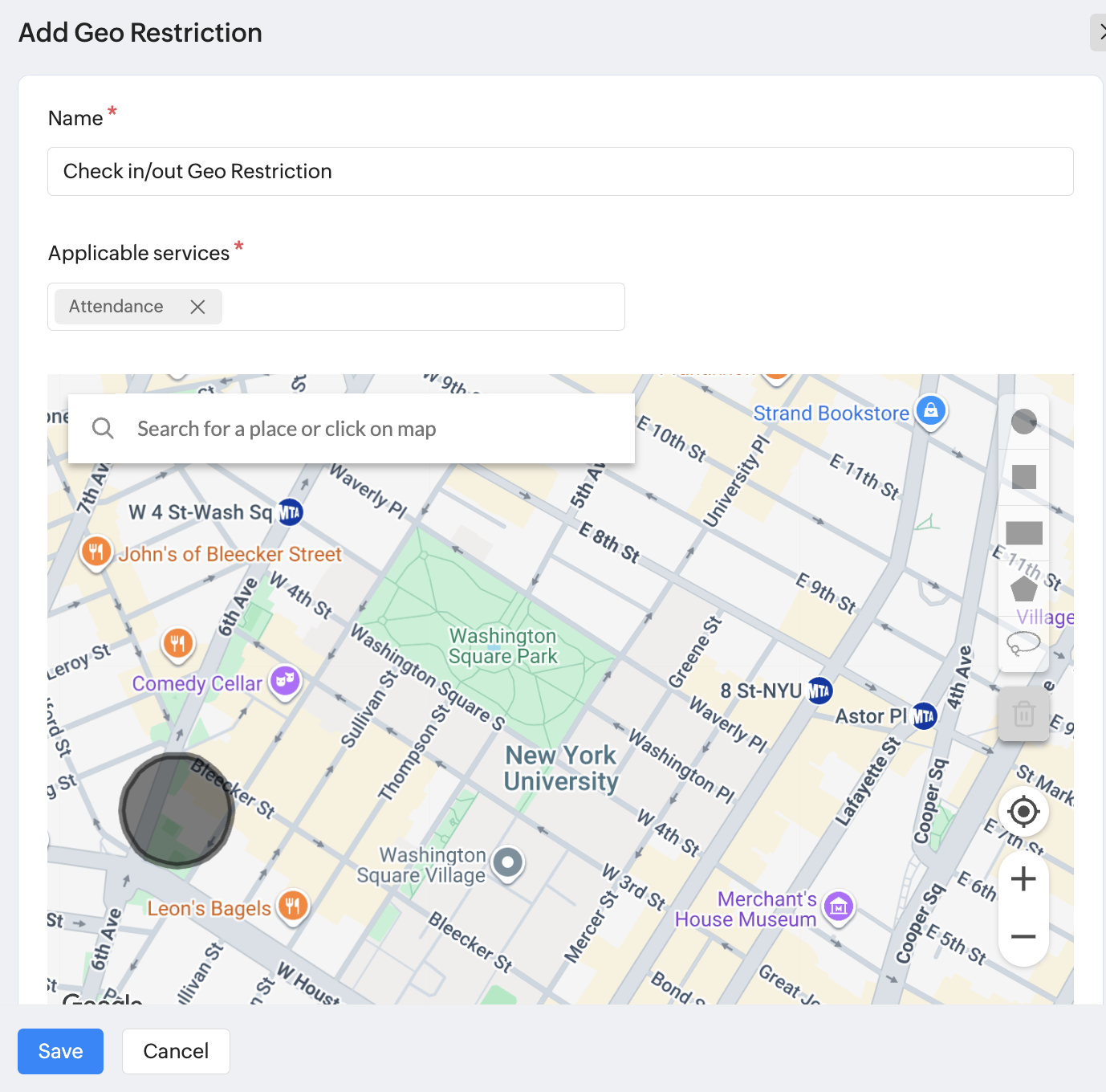The width and height of the screenshot is (1106, 1092).
Task: Click John's of Bleecker Street restaurant pin
Action: point(96,552)
